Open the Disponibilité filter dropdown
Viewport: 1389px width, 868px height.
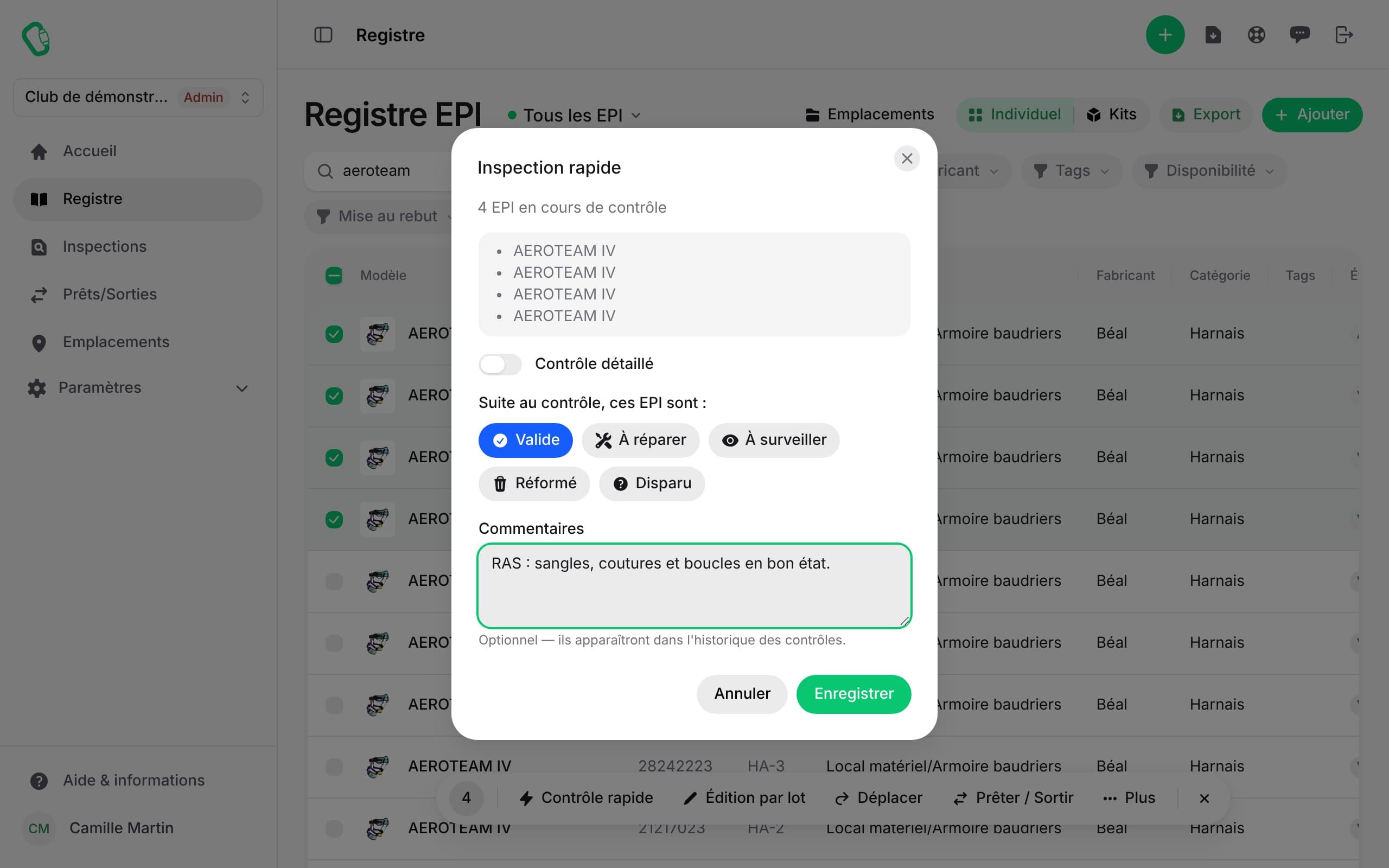tap(1209, 171)
